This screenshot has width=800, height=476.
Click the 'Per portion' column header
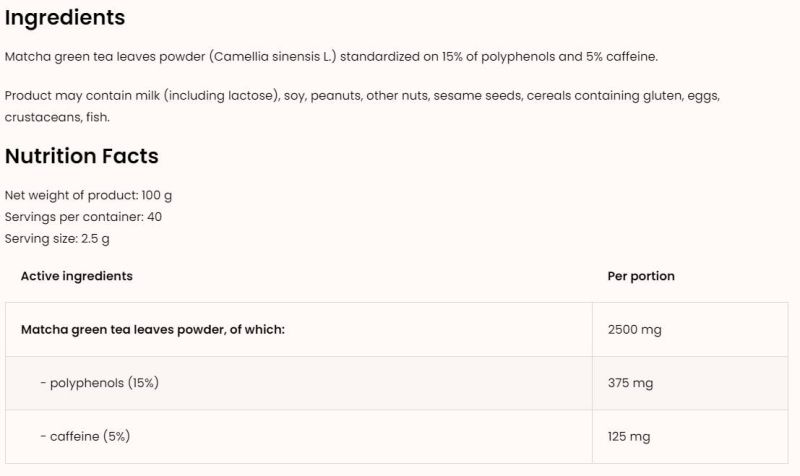pos(641,276)
